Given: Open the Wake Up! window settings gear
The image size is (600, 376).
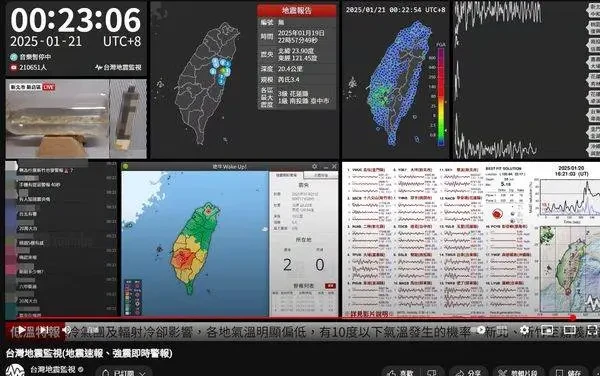Looking at the screenshot, I should click(315, 166).
